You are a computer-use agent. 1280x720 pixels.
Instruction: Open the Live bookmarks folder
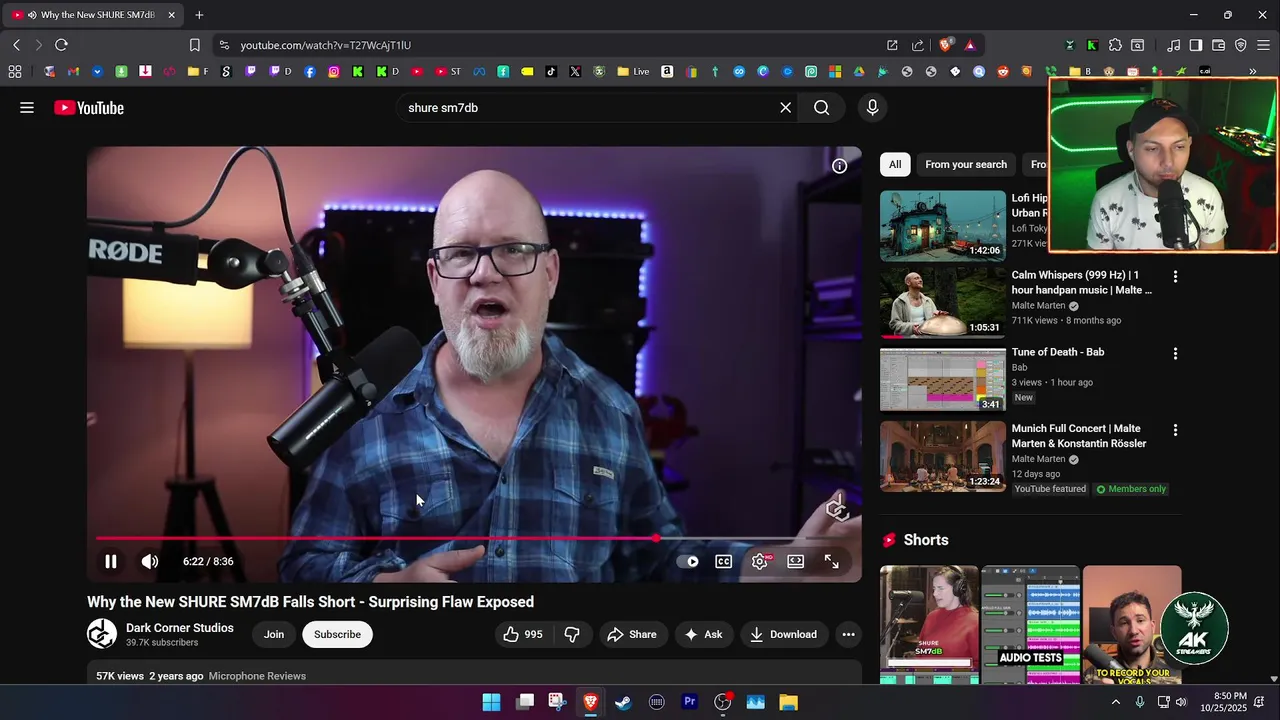633,72
